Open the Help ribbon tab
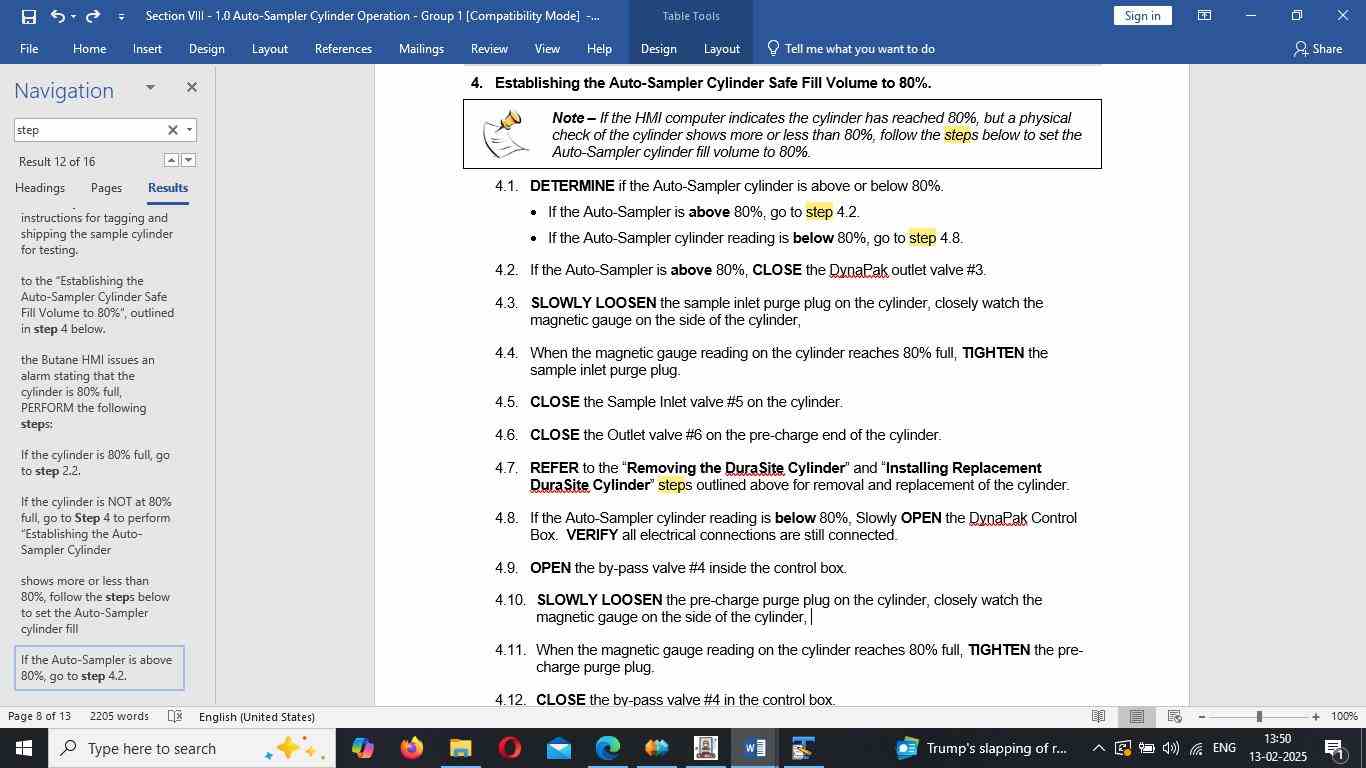1366x768 pixels. coord(599,48)
